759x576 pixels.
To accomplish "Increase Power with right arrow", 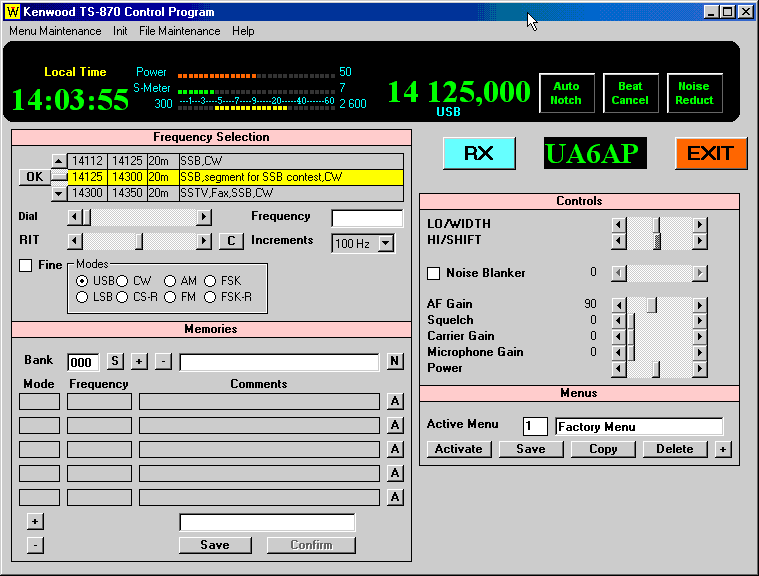I will coord(699,369).
